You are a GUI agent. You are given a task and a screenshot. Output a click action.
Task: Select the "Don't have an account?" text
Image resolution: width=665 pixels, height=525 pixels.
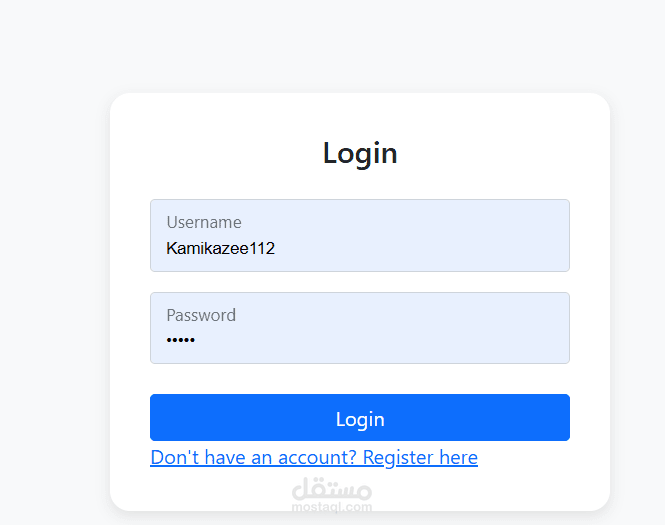point(253,458)
